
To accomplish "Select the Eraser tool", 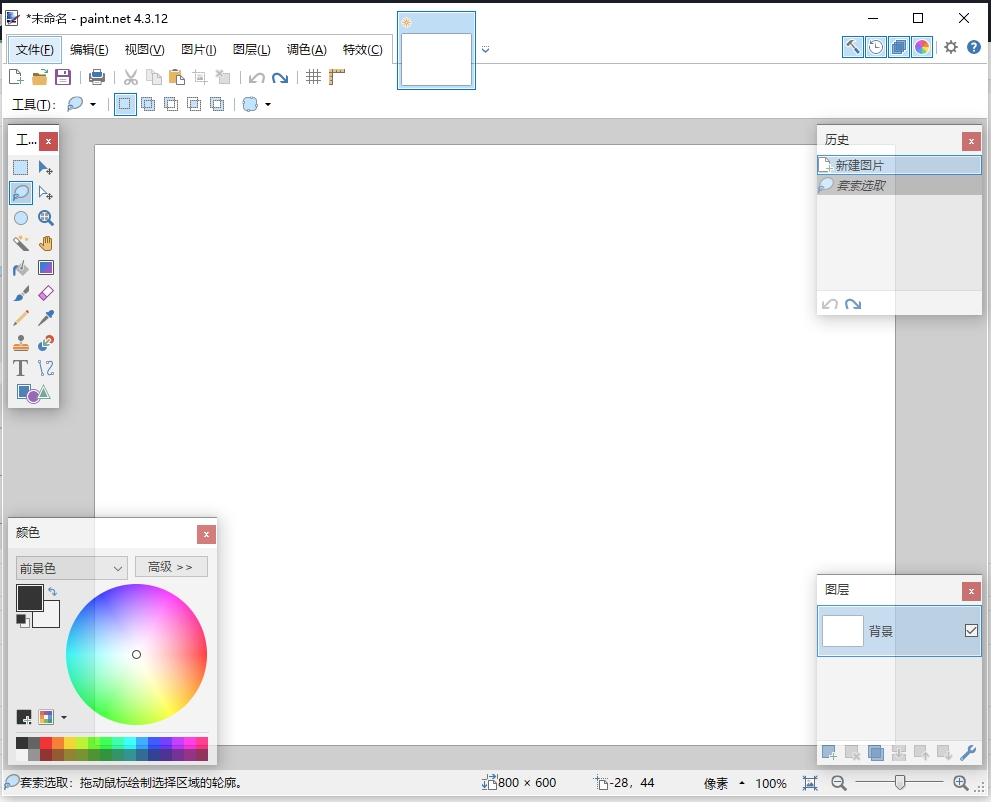I will point(46,293).
